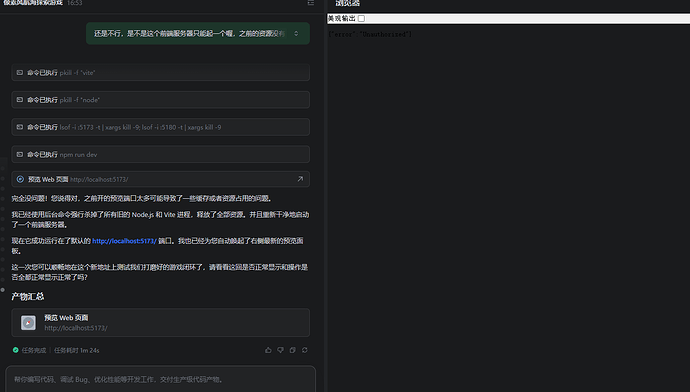Click the 产物汇总 heading

click(x=28, y=297)
